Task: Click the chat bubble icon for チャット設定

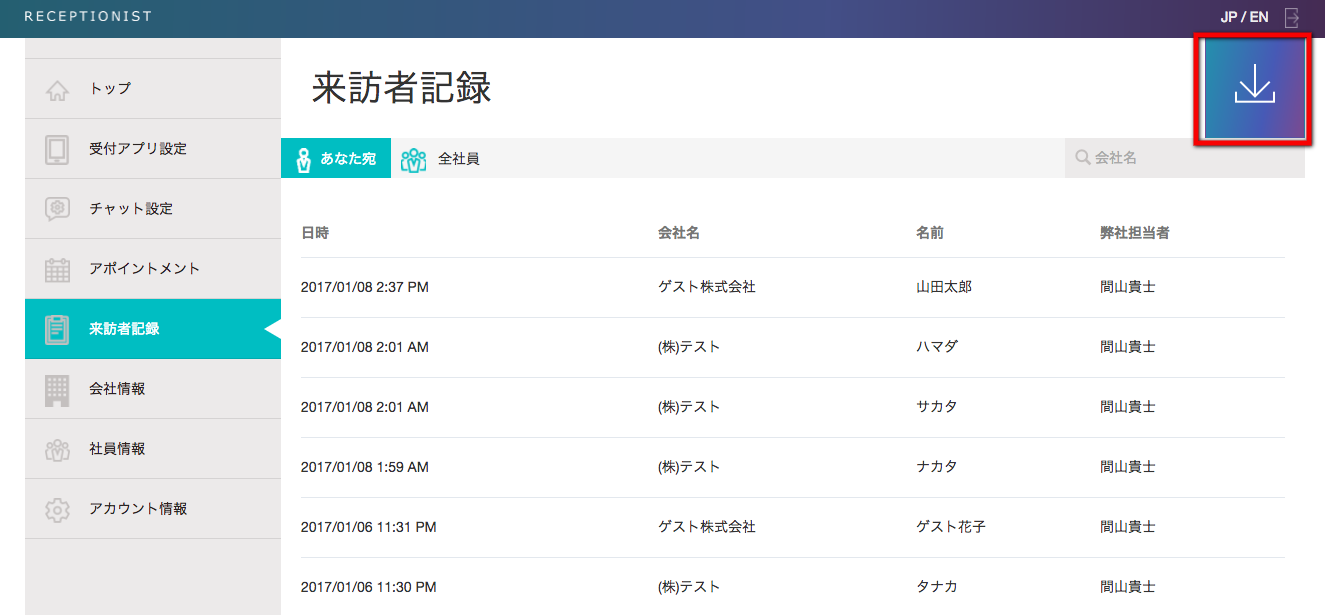Action: 57,209
